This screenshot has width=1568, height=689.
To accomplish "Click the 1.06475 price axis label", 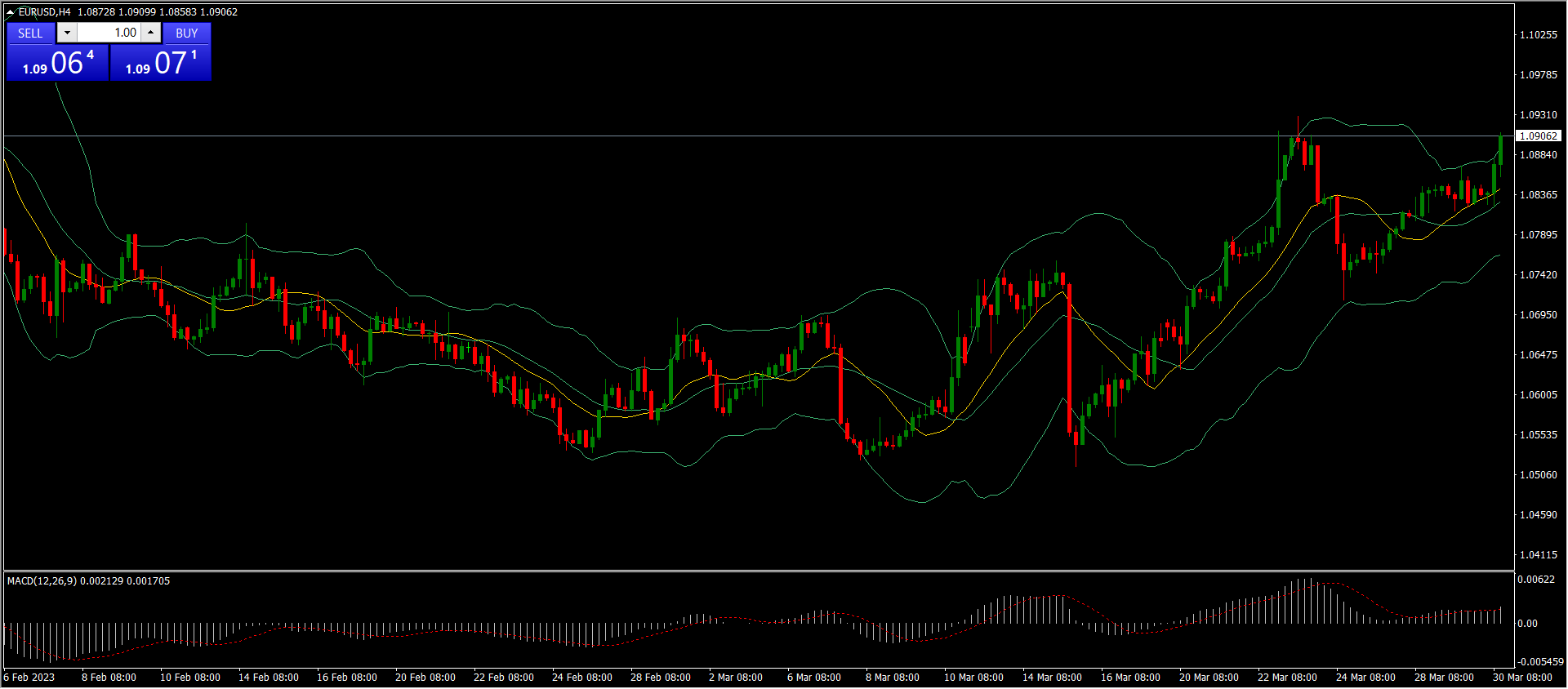I will point(1538,355).
